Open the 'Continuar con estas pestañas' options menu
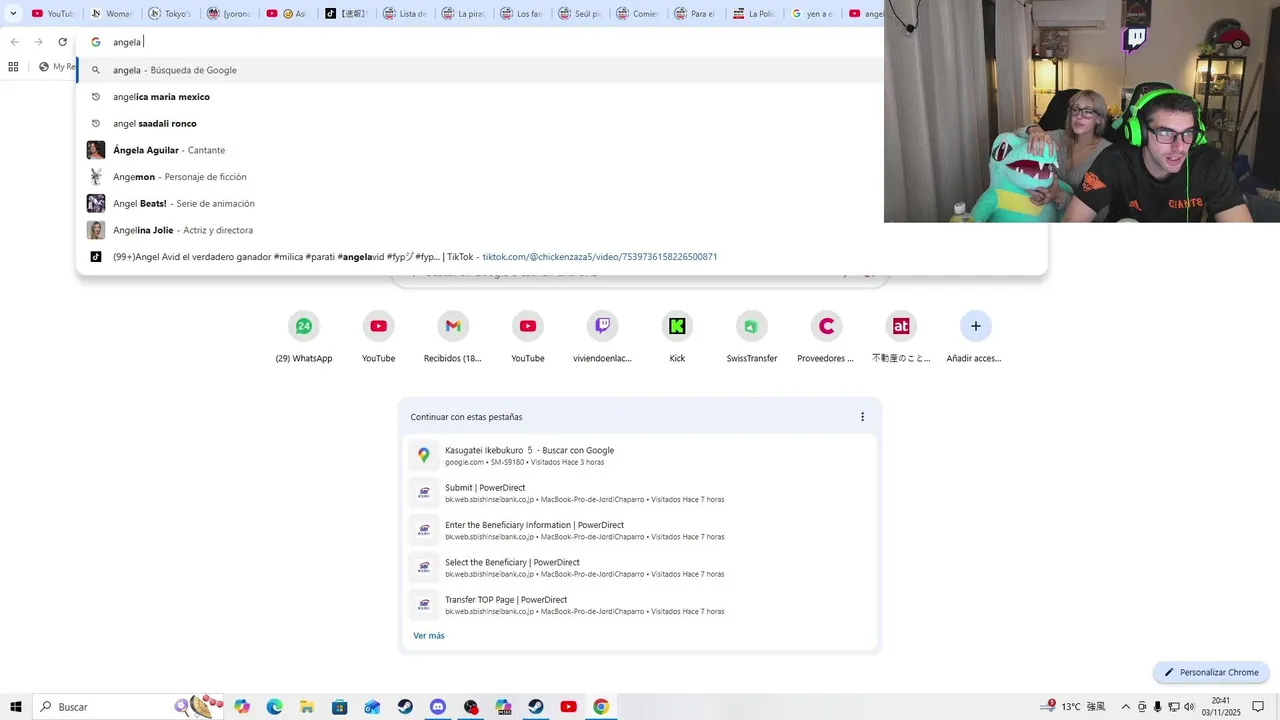 [x=862, y=417]
